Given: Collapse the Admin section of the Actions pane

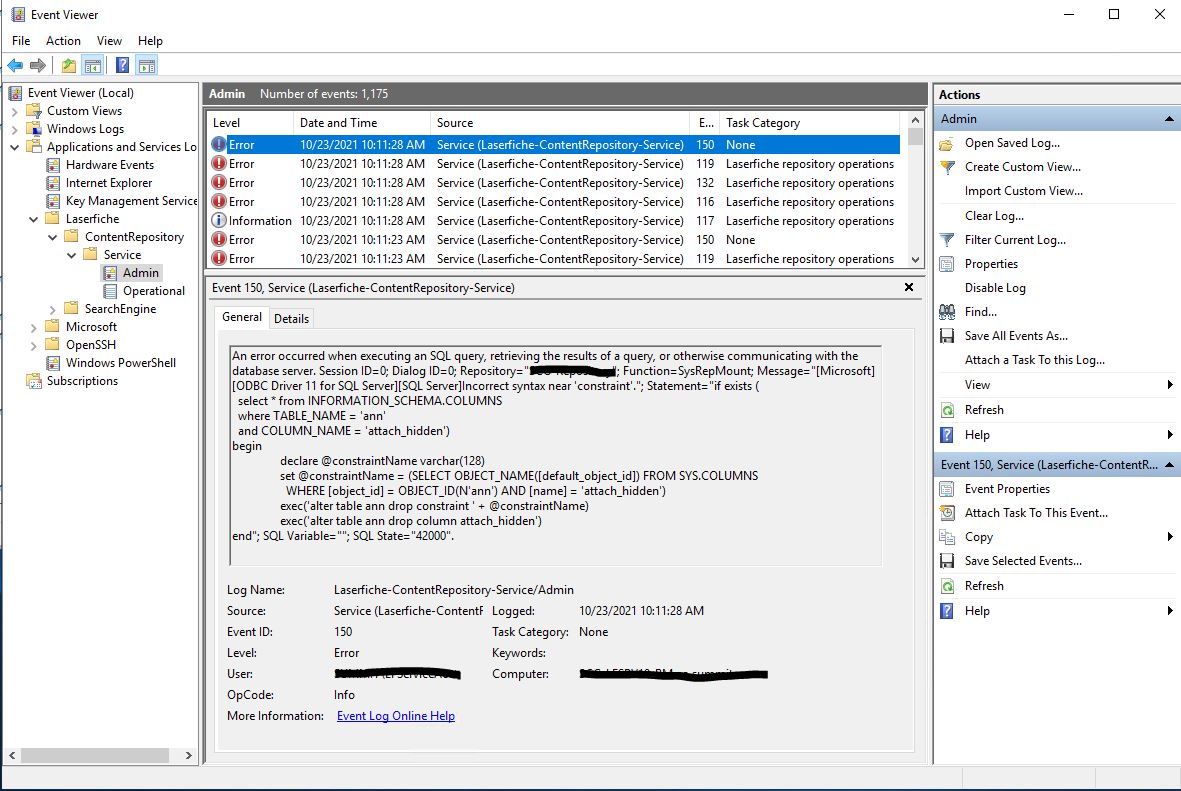Looking at the screenshot, I should click(x=1169, y=119).
